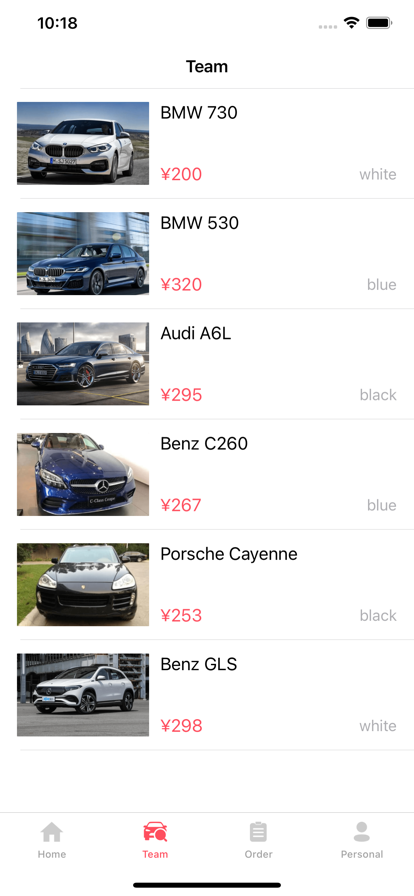Open the Order clipboard icon

tap(258, 832)
